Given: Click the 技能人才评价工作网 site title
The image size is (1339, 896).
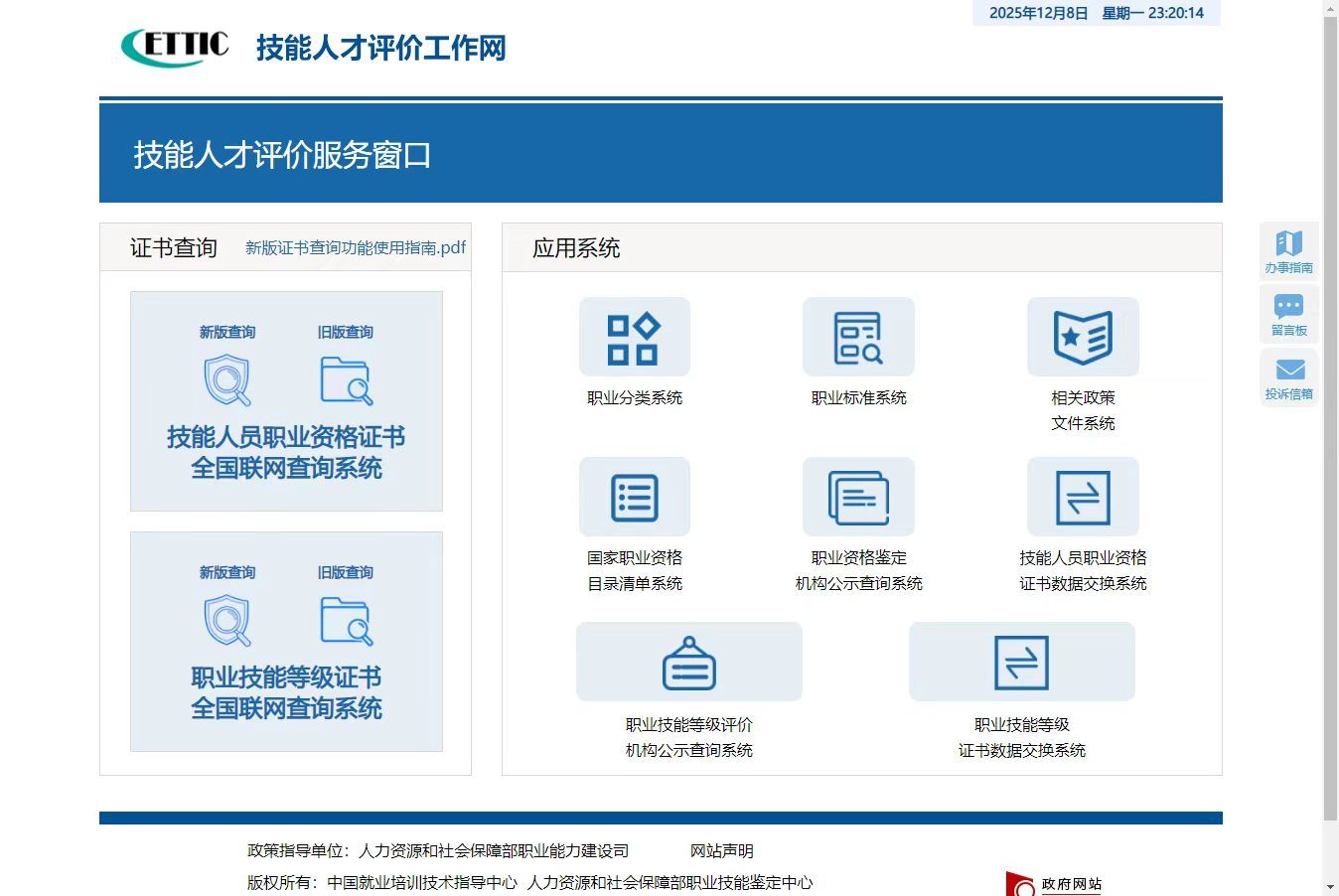Looking at the screenshot, I should (x=381, y=48).
